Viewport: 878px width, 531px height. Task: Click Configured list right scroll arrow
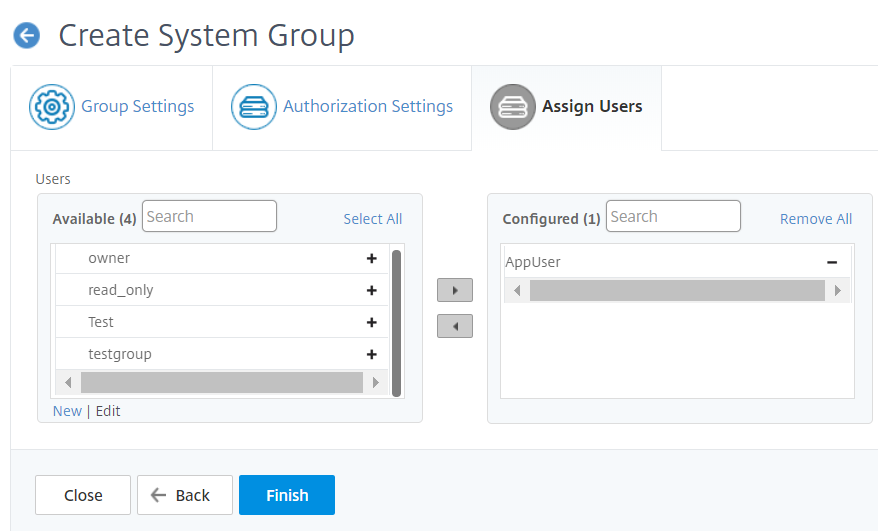point(838,290)
